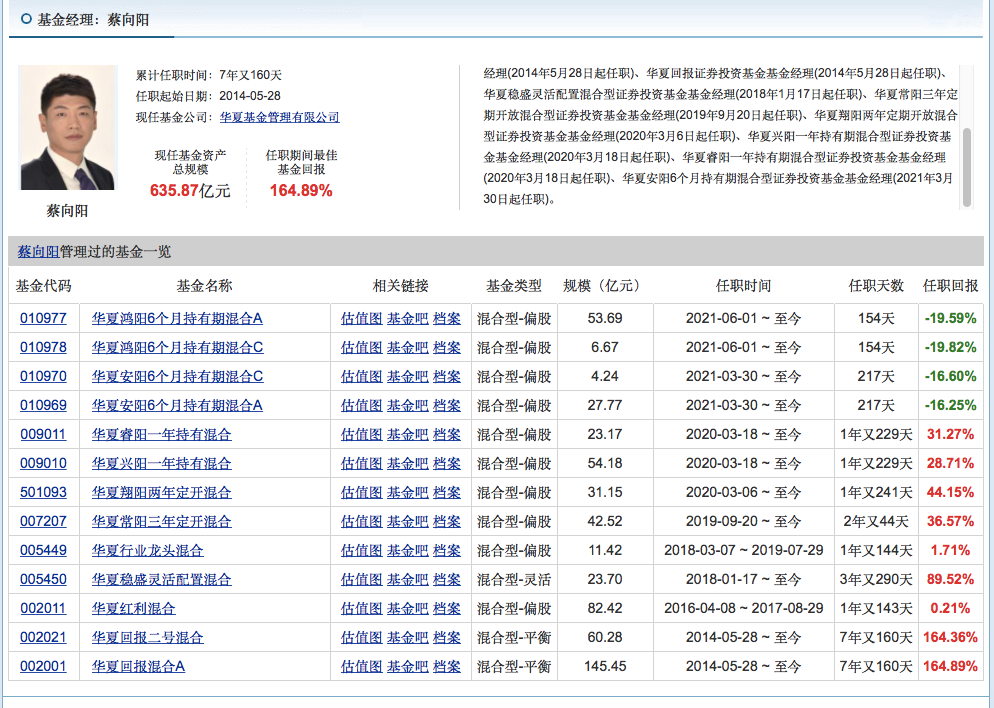This screenshot has width=994, height=708.
Task: Open 华夏睿阳一年持有混合 fund page
Action: 162,435
